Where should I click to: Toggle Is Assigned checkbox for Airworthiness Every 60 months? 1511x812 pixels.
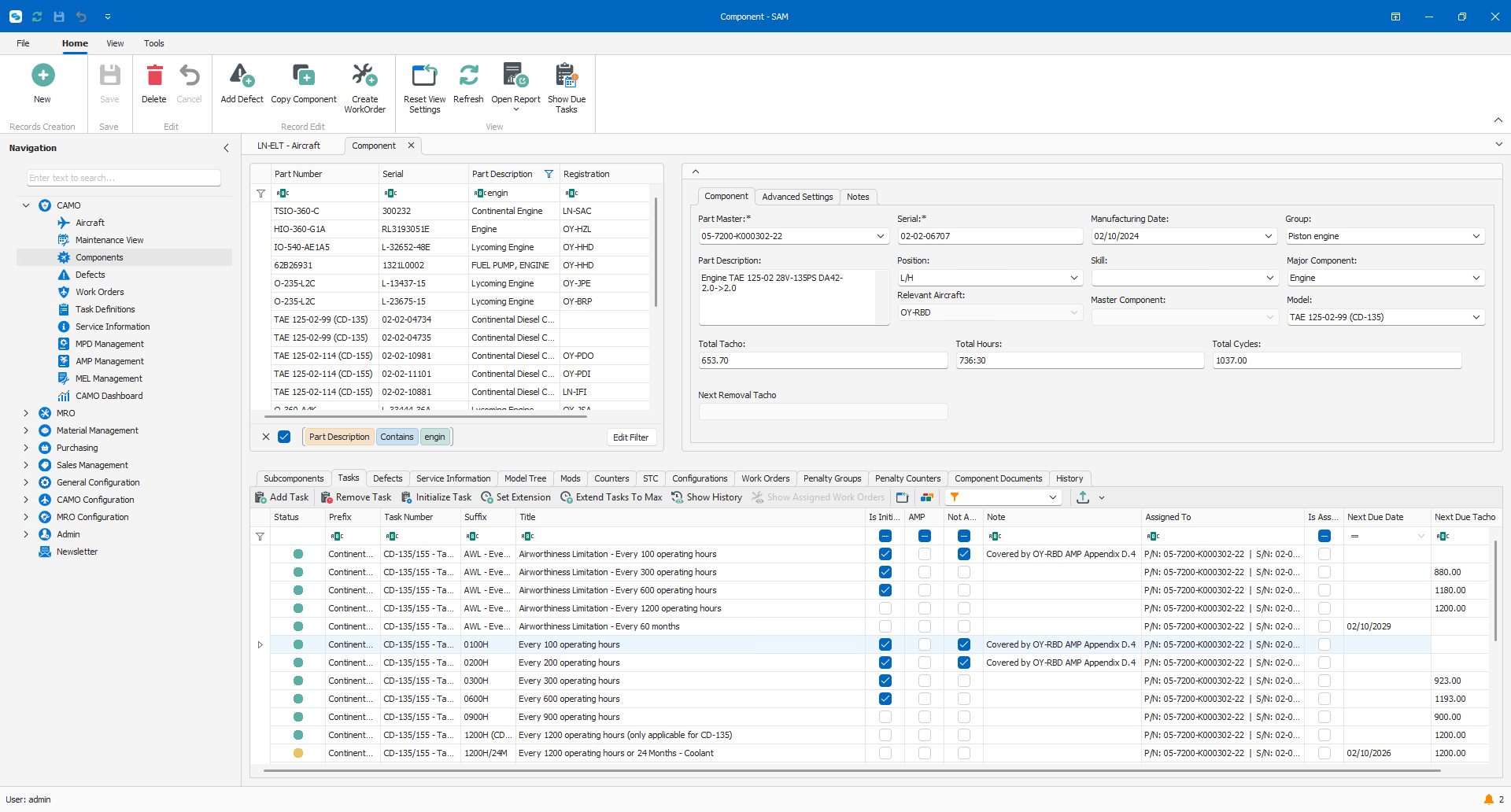click(x=1324, y=626)
